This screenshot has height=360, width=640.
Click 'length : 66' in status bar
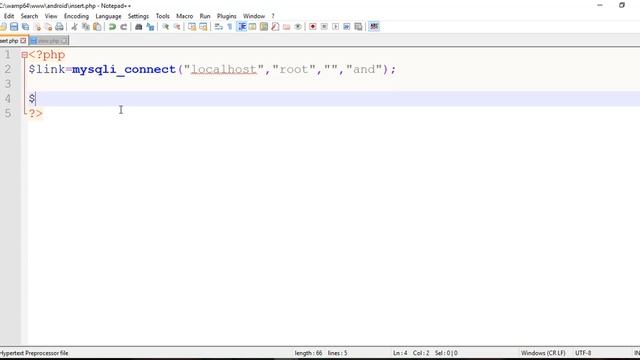[x=308, y=353]
